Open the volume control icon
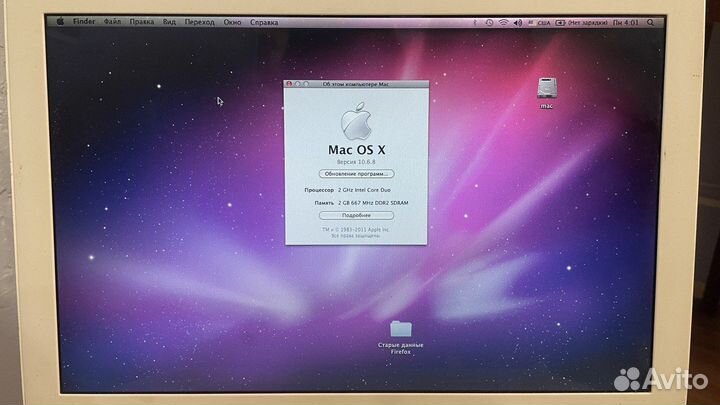 coord(518,22)
